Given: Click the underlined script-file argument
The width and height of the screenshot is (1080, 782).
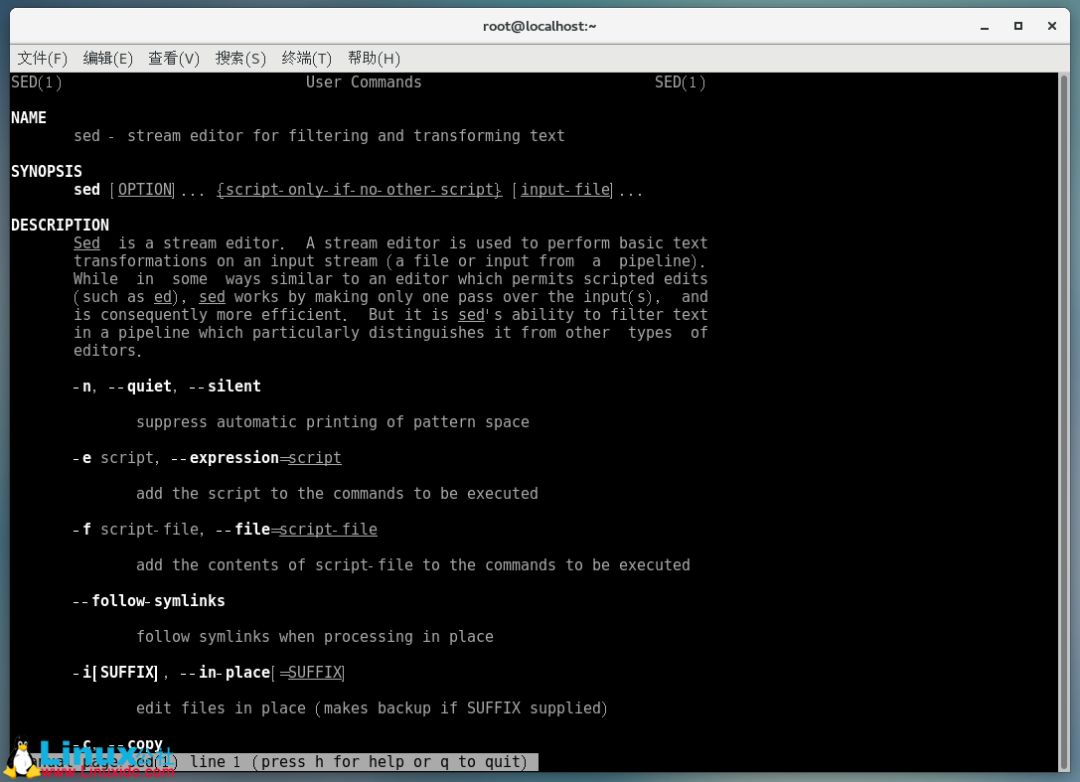Looking at the screenshot, I should click(x=328, y=529).
